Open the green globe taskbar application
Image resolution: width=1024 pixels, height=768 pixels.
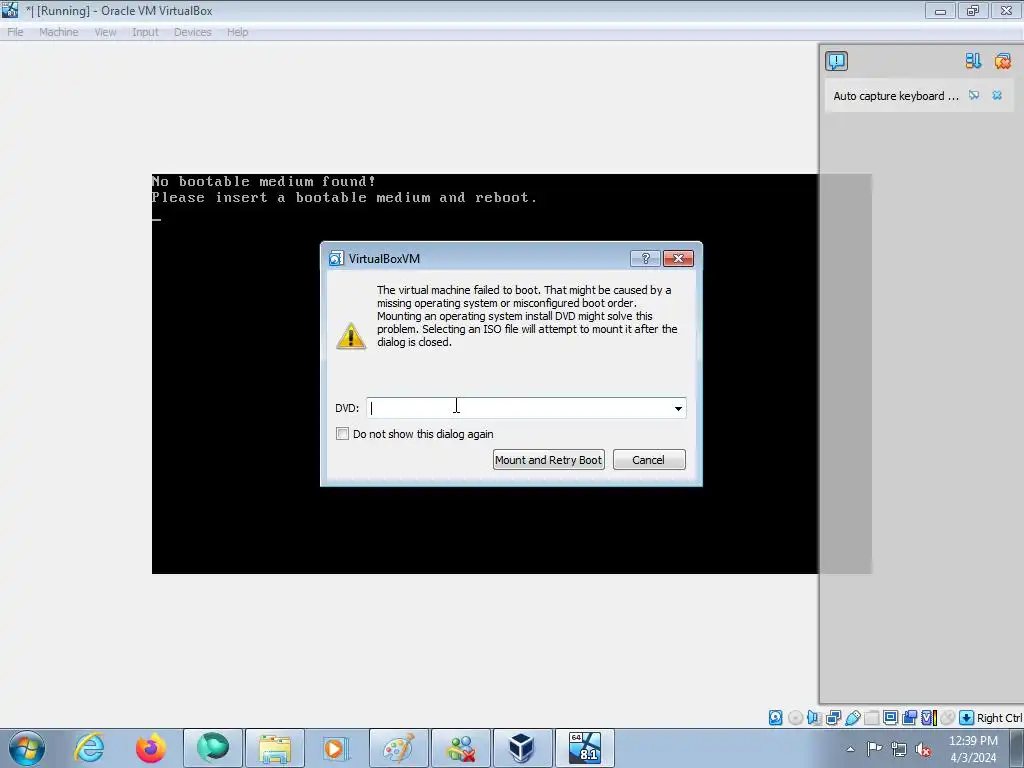(213, 748)
